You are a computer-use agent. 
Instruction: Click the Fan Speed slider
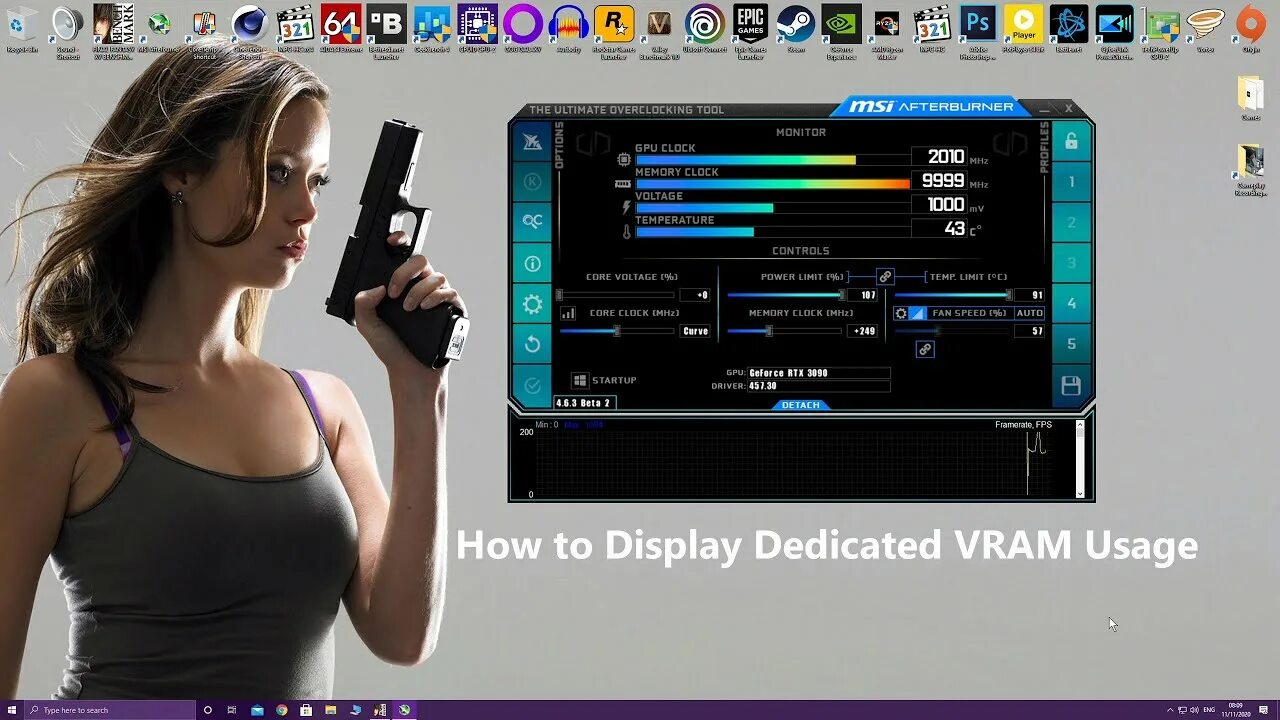click(953, 331)
